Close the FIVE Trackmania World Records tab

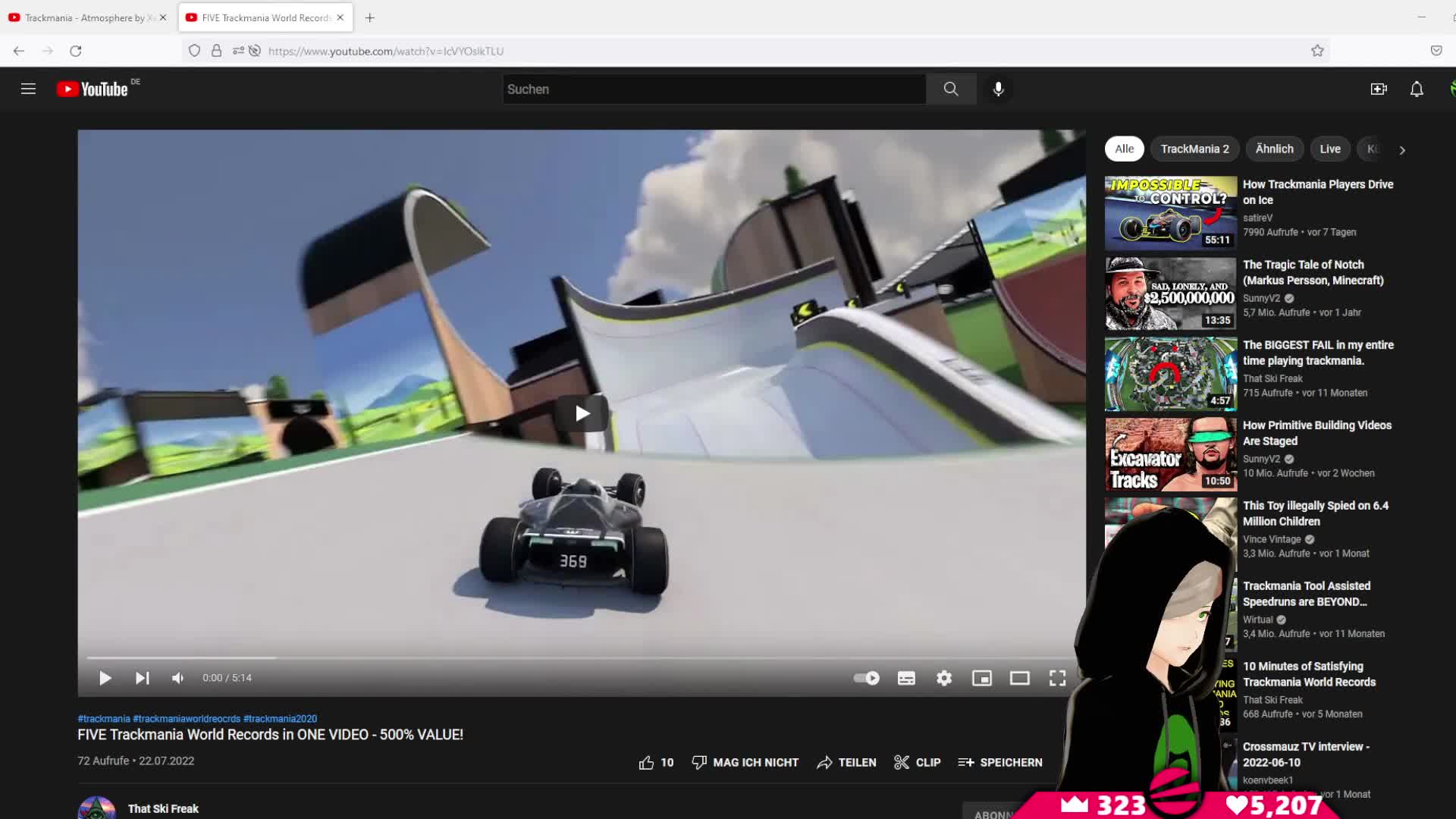340,17
